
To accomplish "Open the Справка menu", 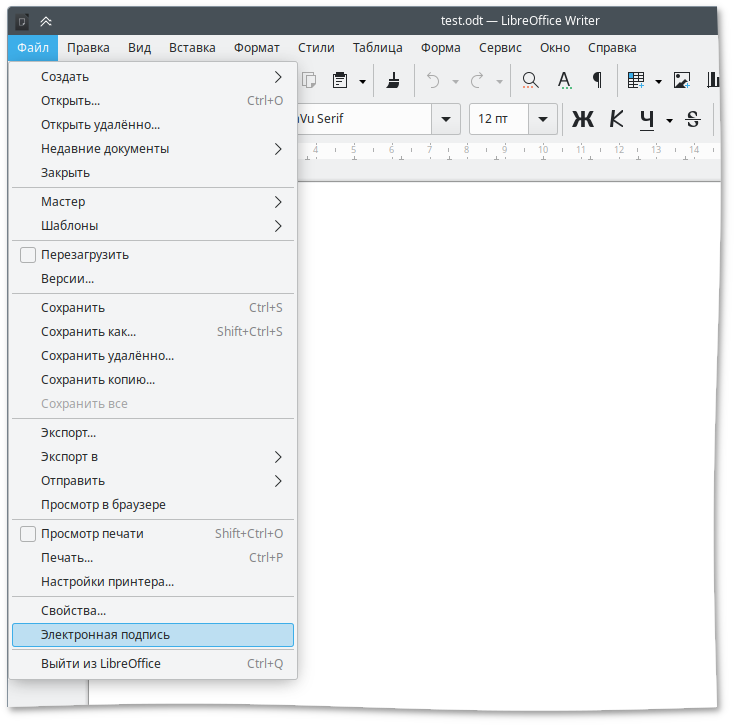I will [612, 48].
